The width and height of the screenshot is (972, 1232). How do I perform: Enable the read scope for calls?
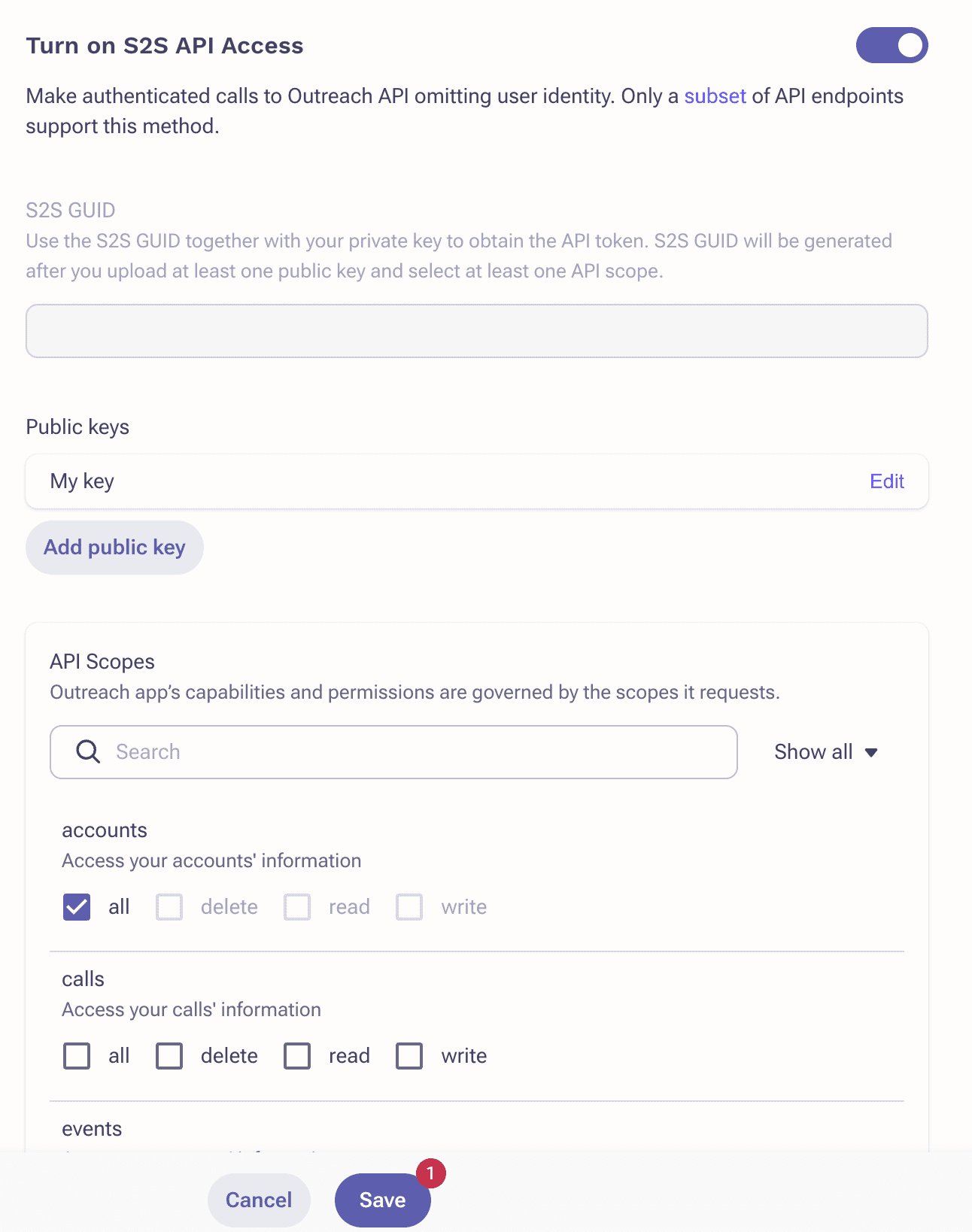[297, 1055]
